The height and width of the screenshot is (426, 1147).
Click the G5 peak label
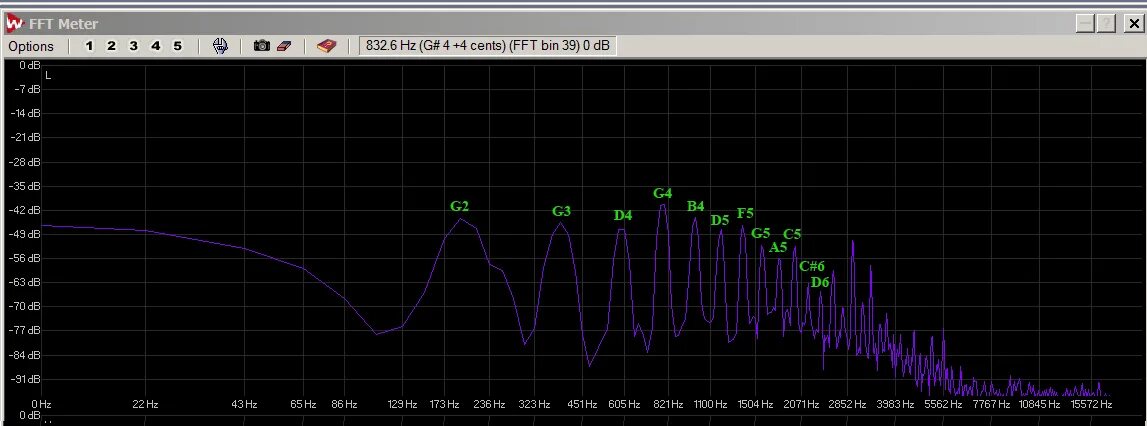click(761, 233)
